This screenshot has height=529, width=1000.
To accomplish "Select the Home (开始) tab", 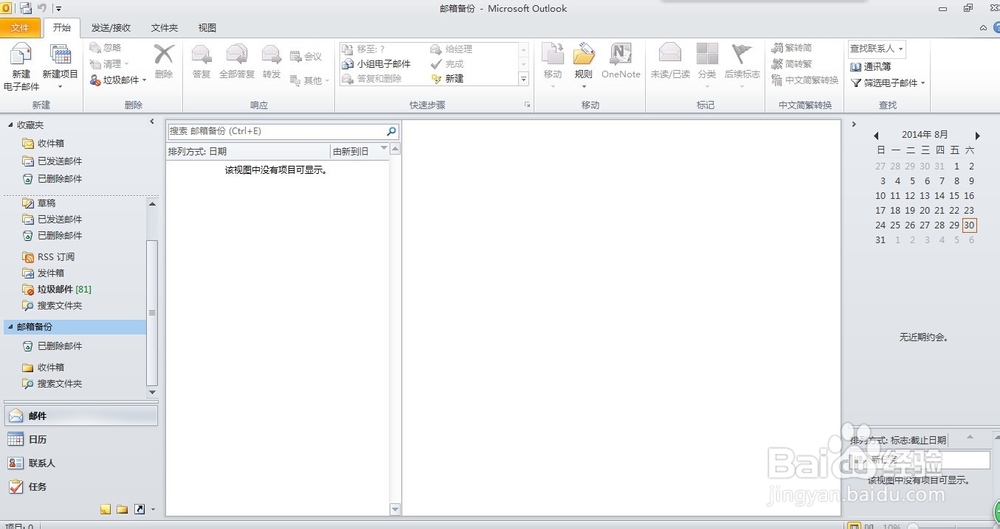I will [x=62, y=27].
